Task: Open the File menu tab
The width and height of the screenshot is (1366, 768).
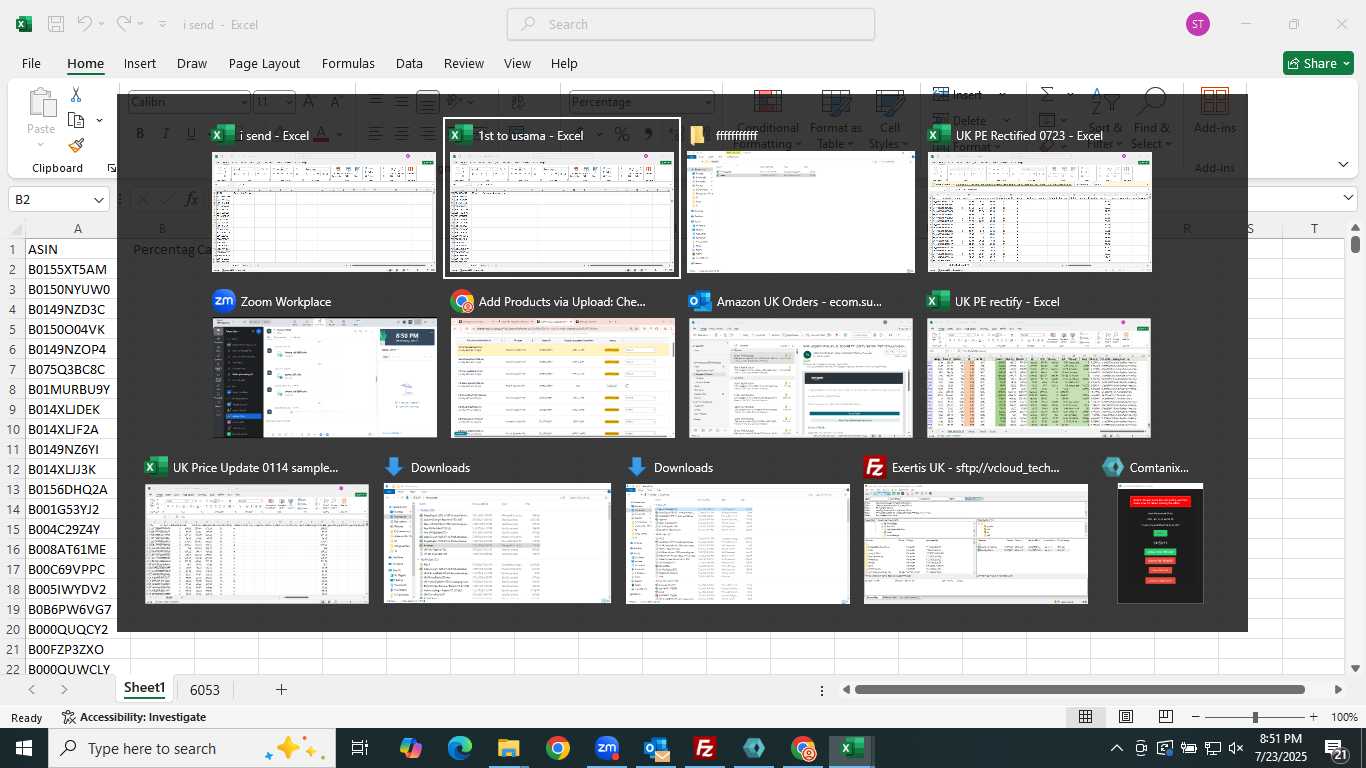Action: tap(31, 63)
